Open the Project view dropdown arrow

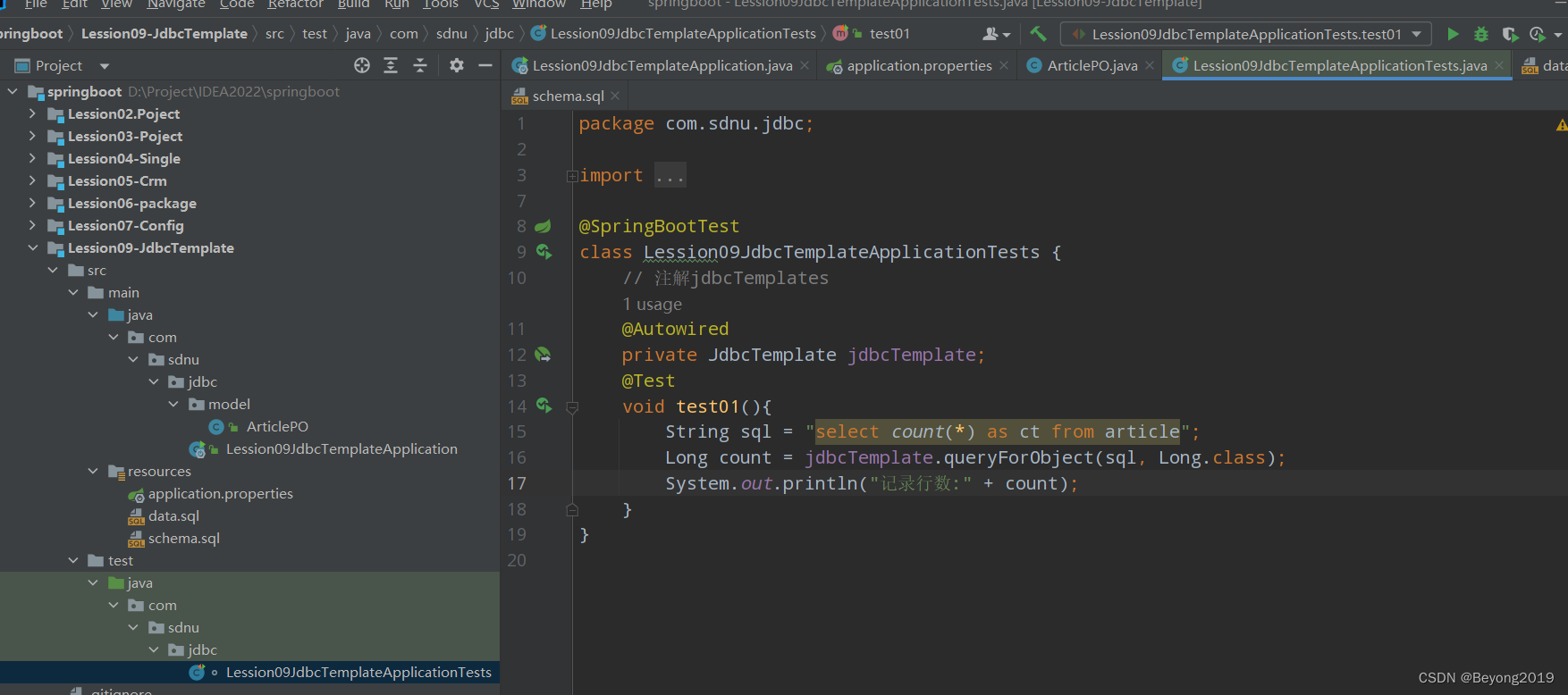coord(105,66)
